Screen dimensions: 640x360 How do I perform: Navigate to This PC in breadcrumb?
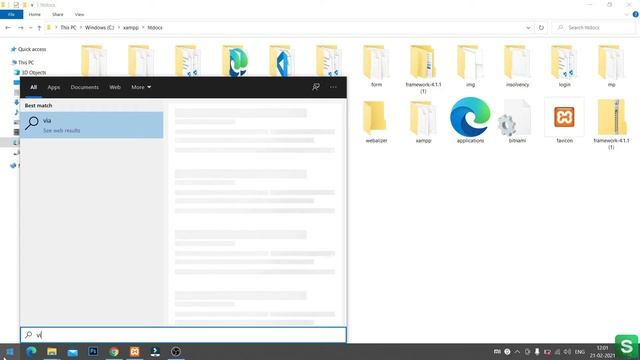point(68,28)
